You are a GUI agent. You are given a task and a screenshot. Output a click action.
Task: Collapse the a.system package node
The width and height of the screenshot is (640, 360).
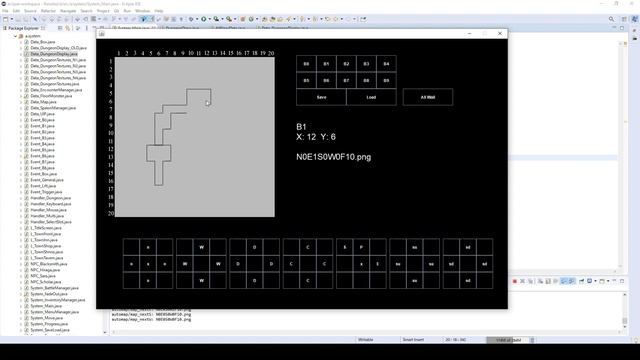pyautogui.click(x=16, y=36)
